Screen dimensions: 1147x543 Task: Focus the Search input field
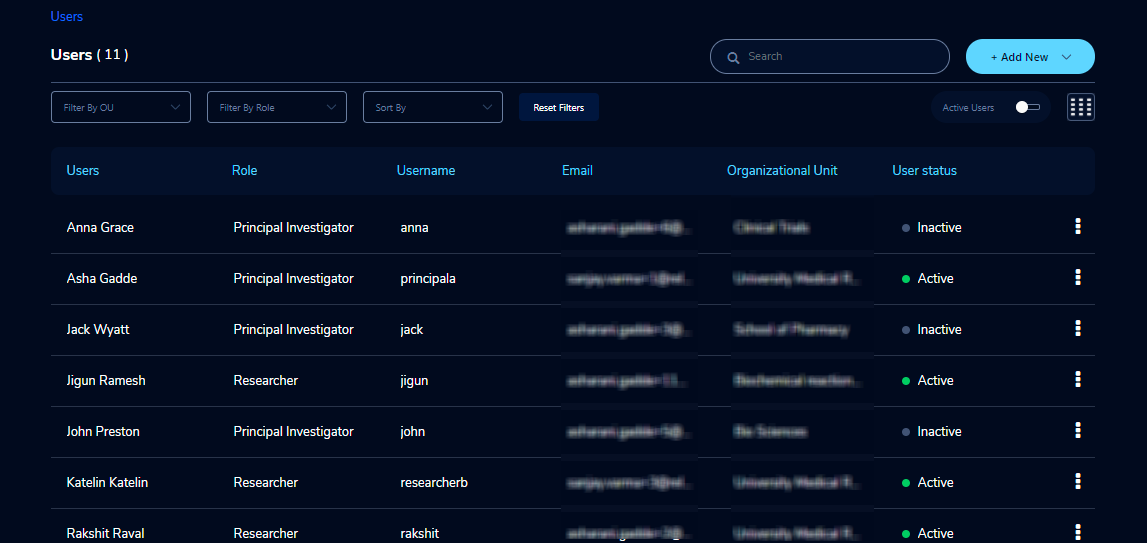pos(830,56)
